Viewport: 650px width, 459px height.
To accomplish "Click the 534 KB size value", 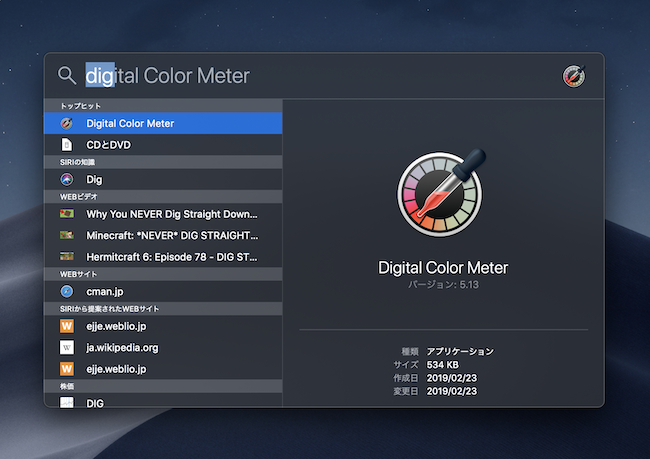I will click(x=442, y=365).
